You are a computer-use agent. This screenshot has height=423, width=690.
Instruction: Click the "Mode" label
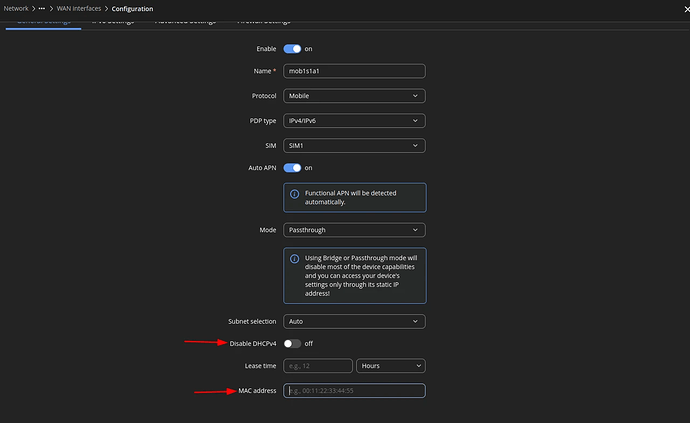[268, 230]
